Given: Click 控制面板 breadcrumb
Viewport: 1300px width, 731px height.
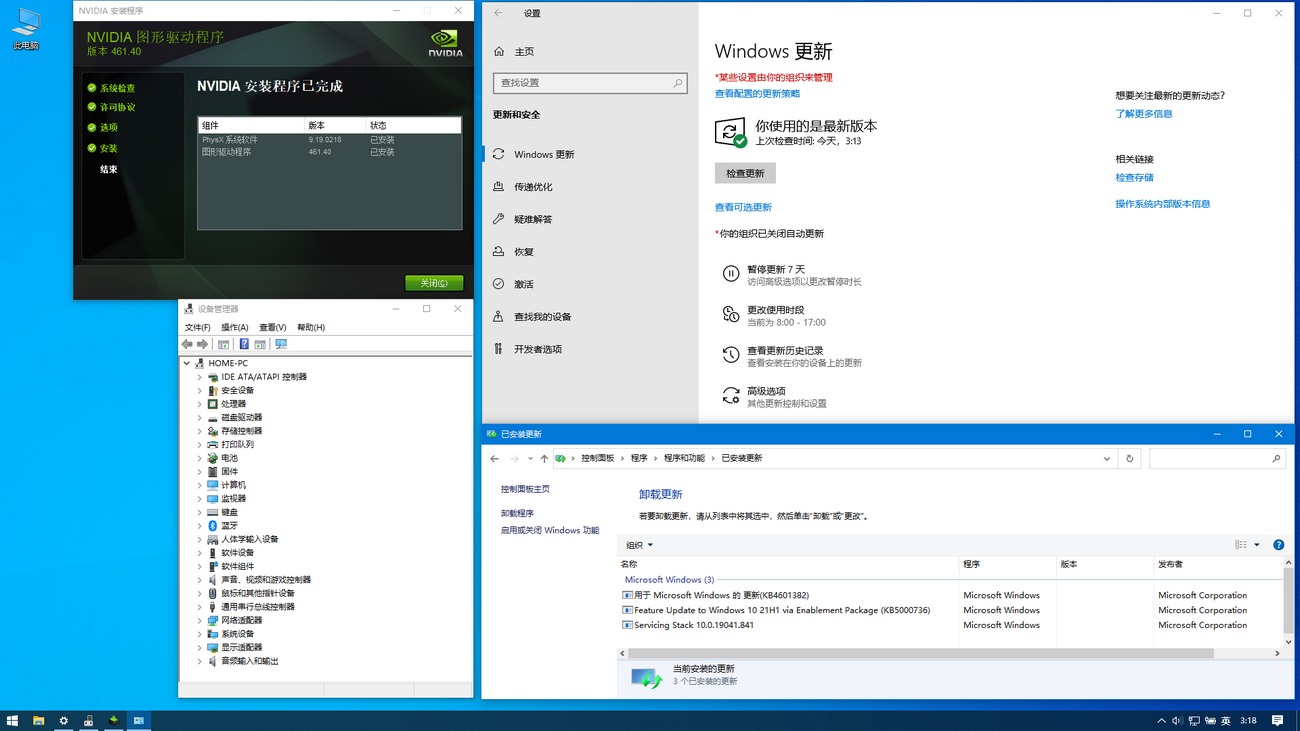Looking at the screenshot, I should pos(598,458).
